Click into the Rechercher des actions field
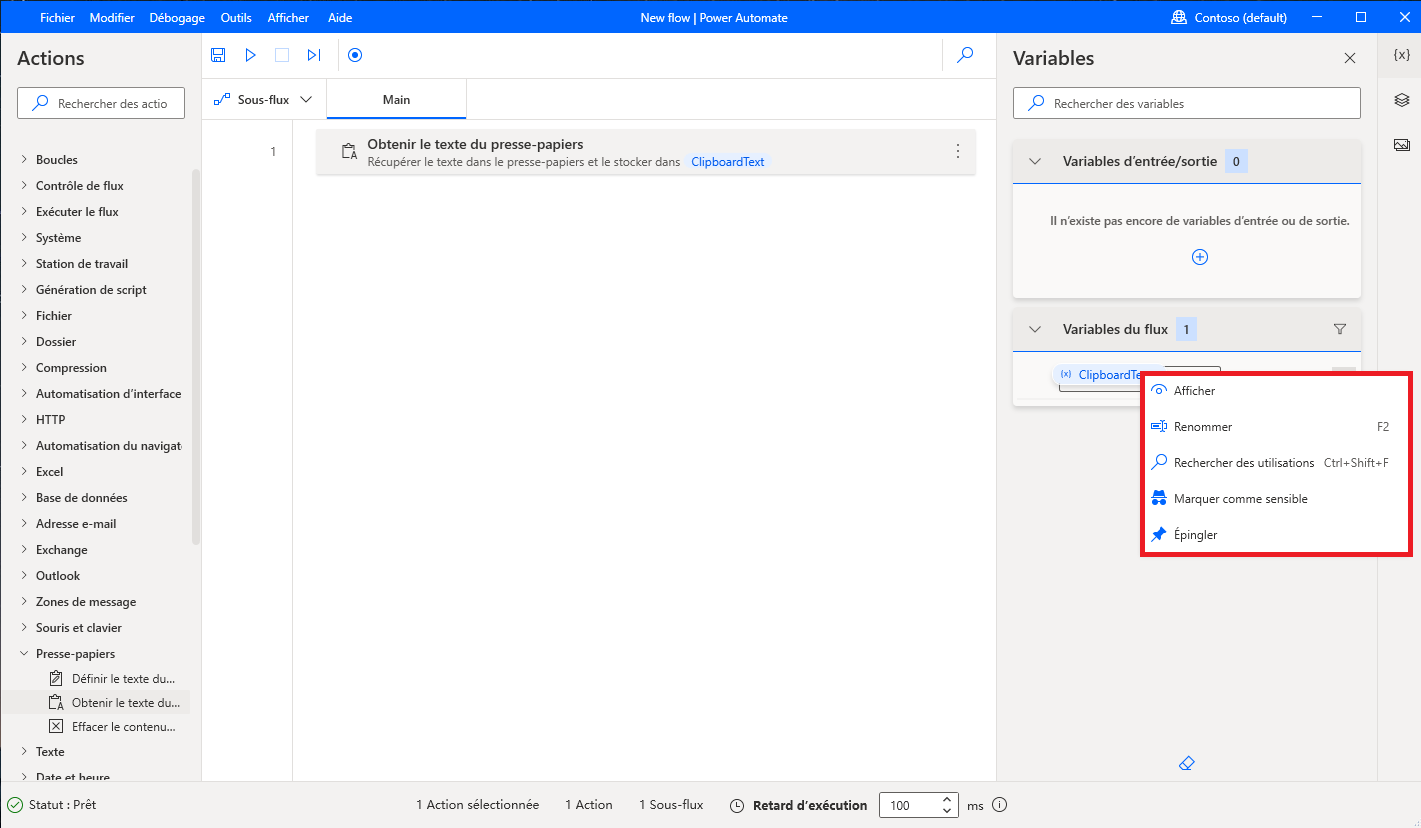The image size is (1421, 828). 100,102
